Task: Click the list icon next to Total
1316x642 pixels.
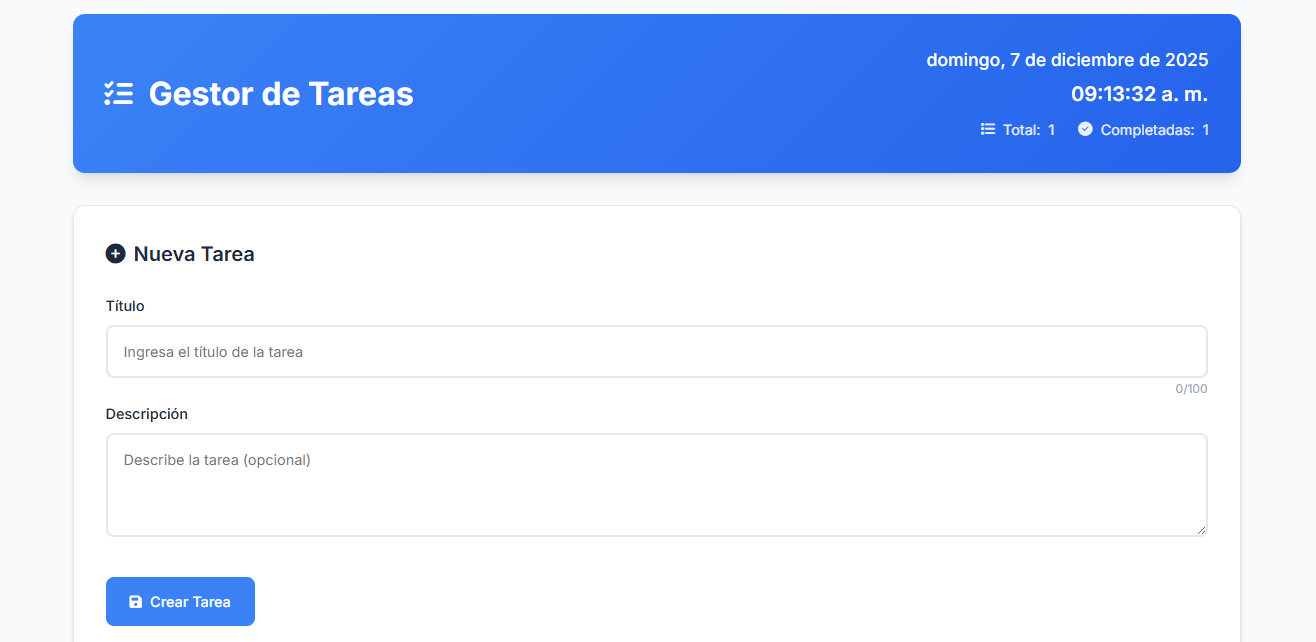Action: coord(988,129)
